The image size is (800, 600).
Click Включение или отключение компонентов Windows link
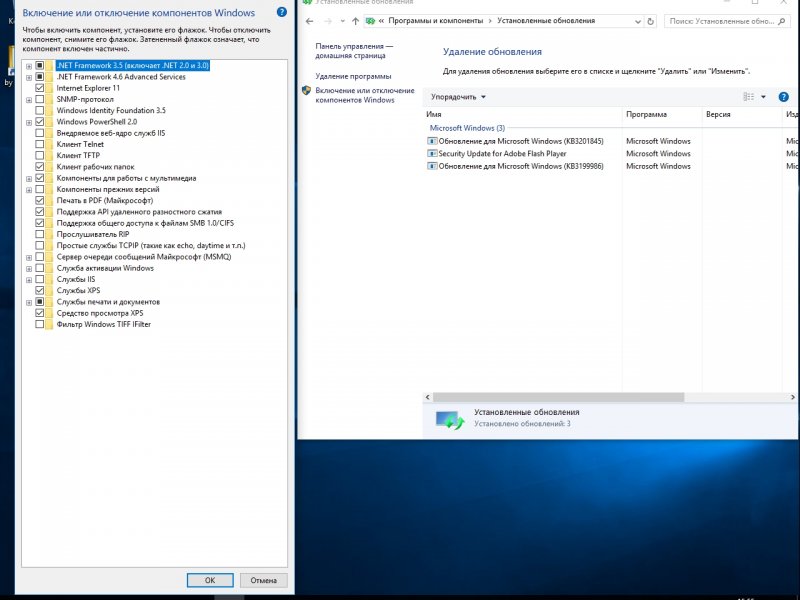365,95
